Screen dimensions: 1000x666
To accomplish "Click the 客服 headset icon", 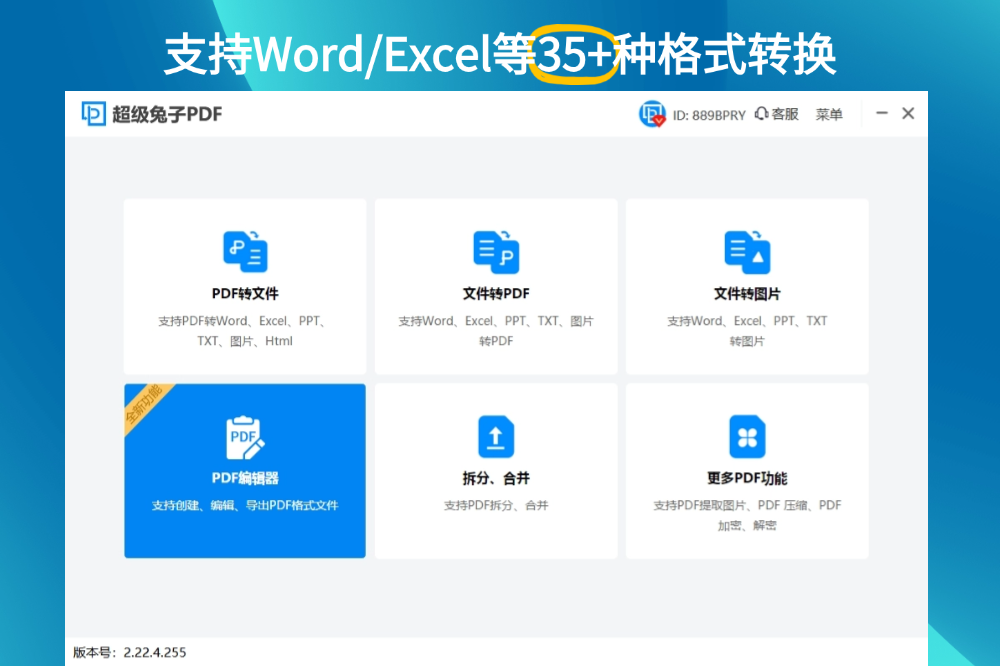I will pyautogui.click(x=762, y=114).
